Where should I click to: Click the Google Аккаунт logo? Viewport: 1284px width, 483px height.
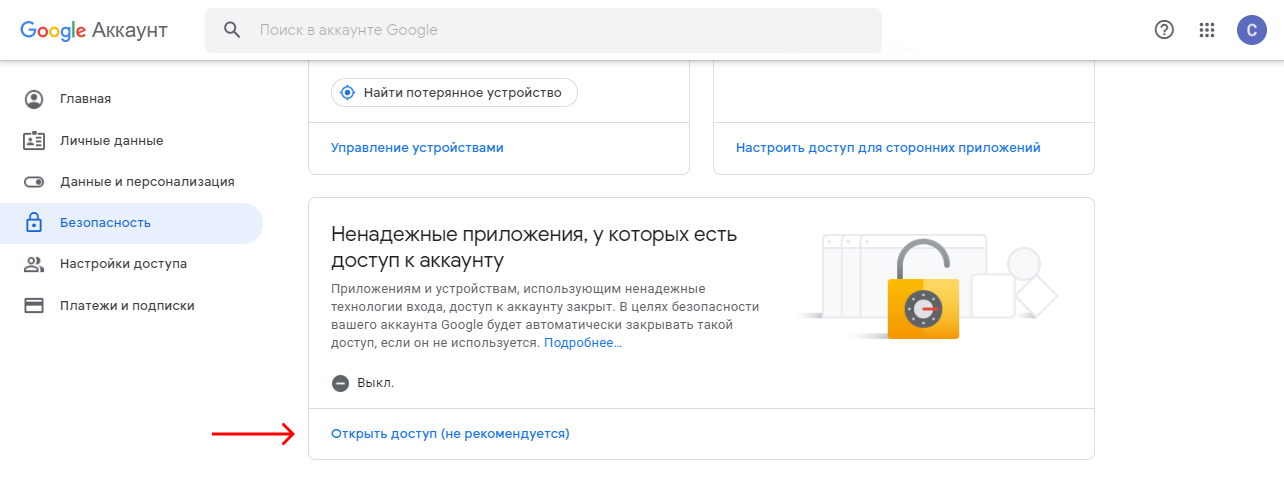tap(94, 30)
